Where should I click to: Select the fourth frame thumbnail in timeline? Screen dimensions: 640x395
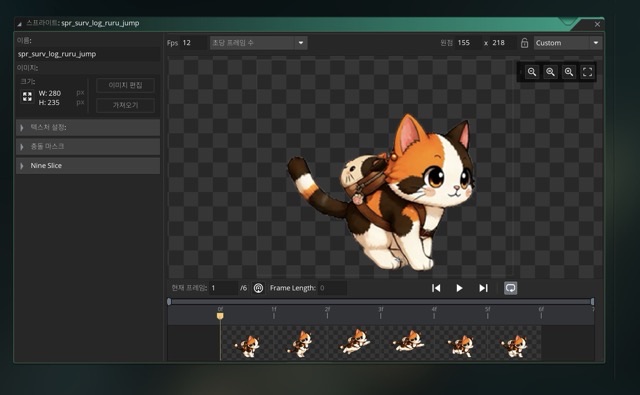(x=407, y=343)
